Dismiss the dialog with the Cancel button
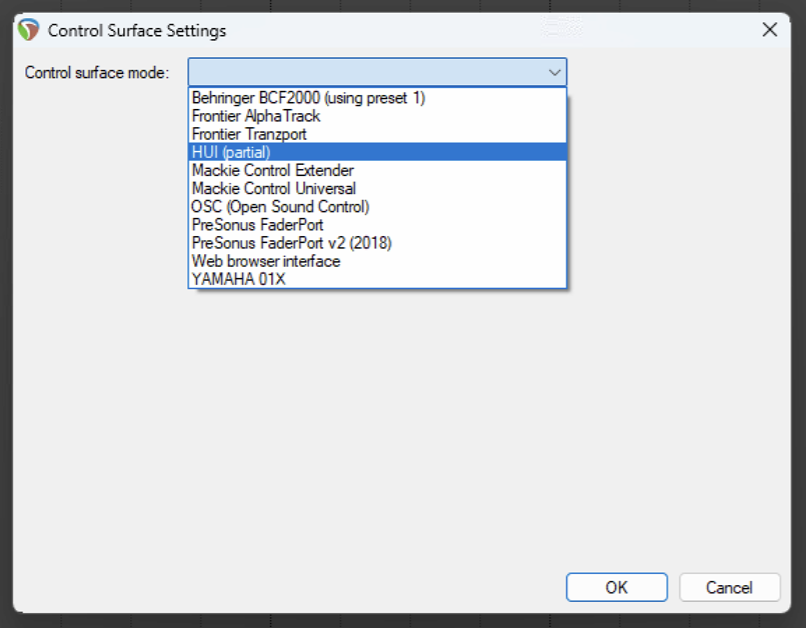Image resolution: width=806 pixels, height=628 pixels. (729, 587)
